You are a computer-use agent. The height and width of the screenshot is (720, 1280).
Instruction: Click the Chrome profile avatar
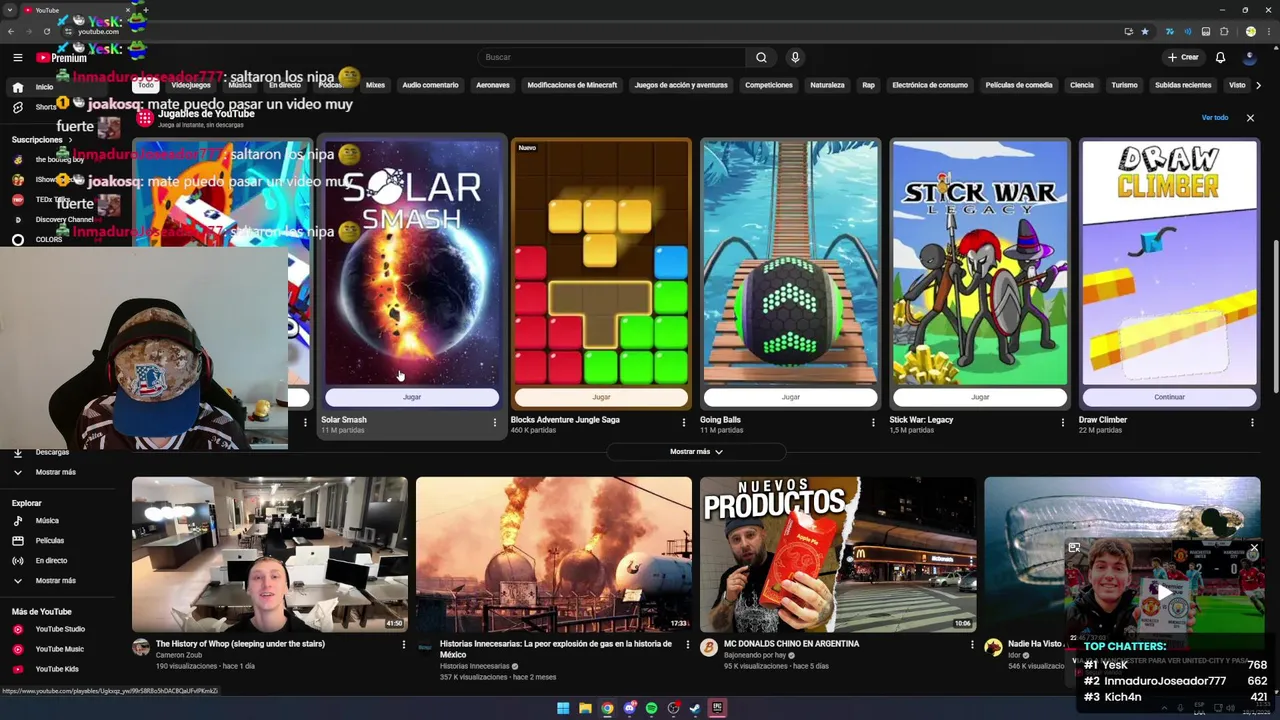click(x=1250, y=31)
